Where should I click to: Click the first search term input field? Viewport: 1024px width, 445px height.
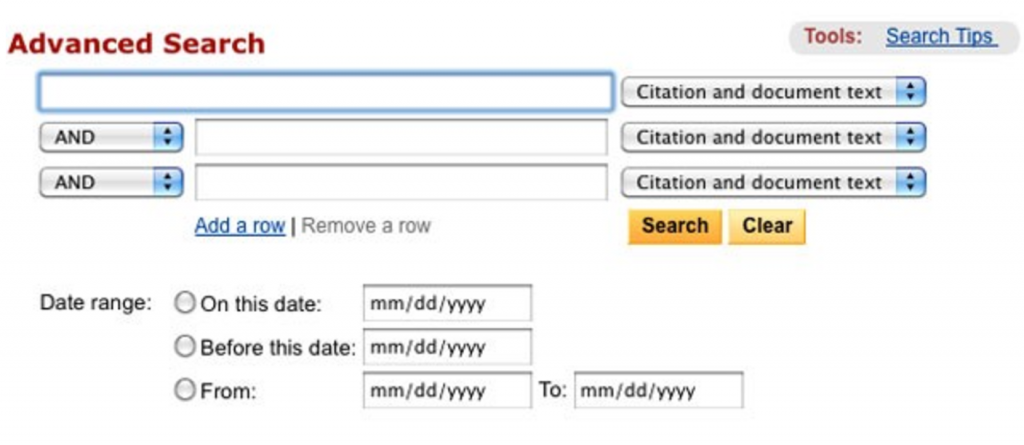pyautogui.click(x=325, y=92)
